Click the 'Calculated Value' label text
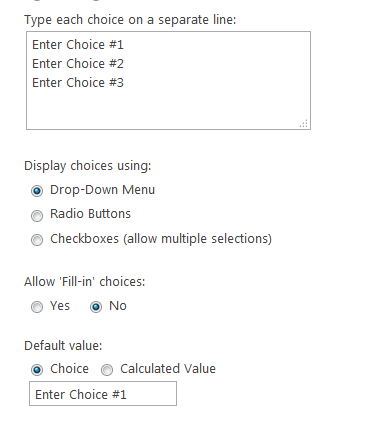The height and width of the screenshot is (428, 372). click(168, 369)
